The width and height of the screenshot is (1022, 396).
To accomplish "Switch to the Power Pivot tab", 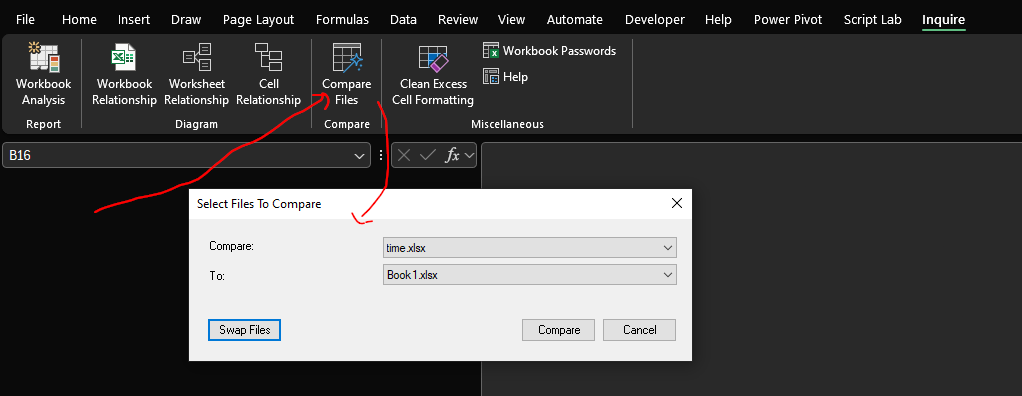I will 788,20.
